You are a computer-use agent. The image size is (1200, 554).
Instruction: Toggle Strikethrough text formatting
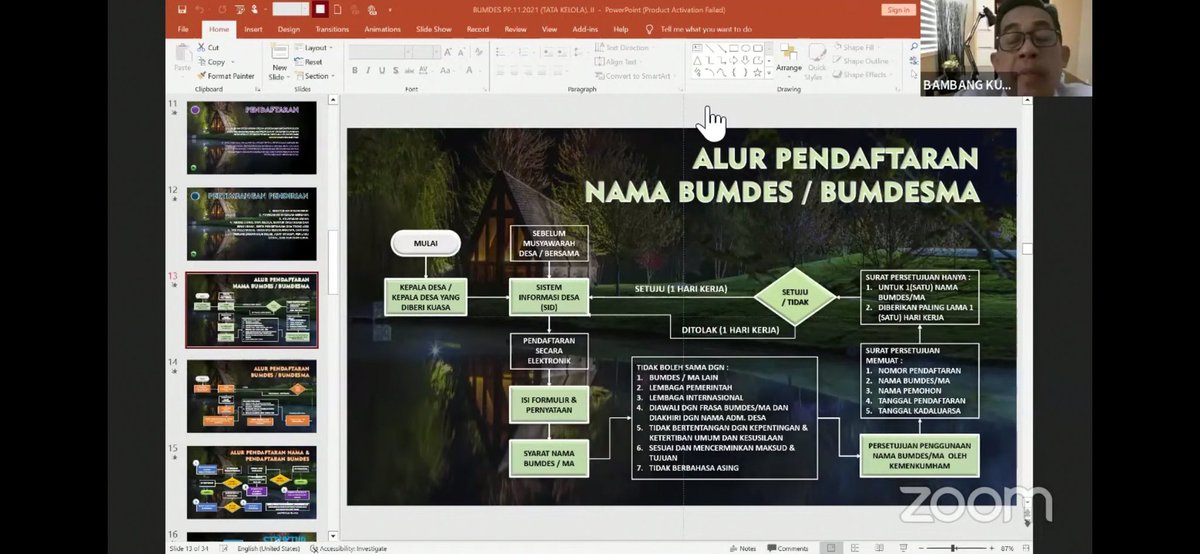tap(409, 70)
